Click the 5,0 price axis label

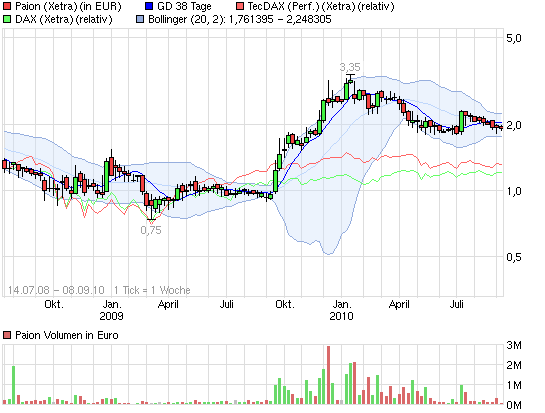pos(514,38)
